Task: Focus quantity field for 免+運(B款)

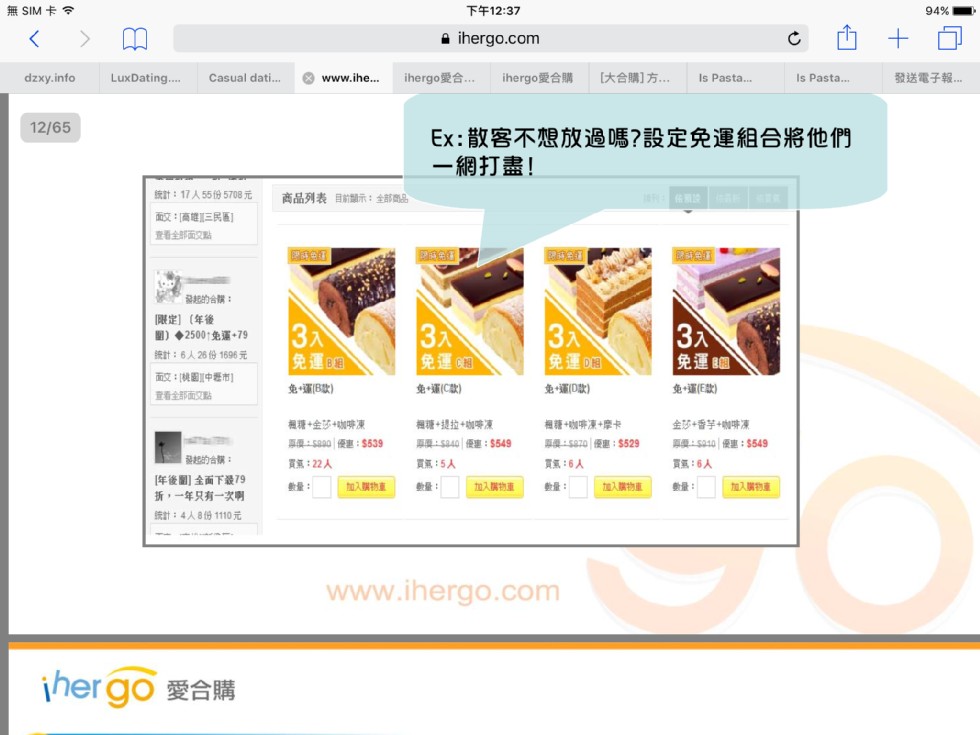Action: (x=321, y=487)
